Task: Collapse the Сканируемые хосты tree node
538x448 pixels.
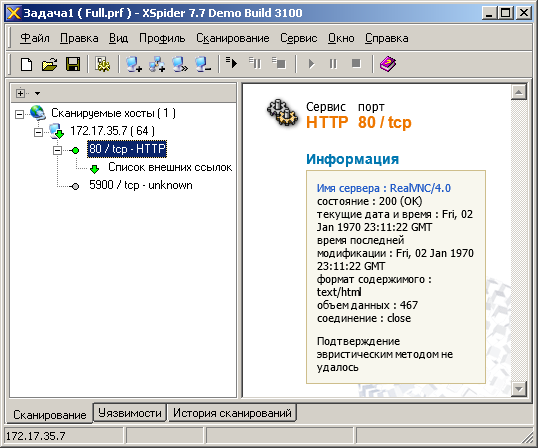Action: click(x=20, y=114)
